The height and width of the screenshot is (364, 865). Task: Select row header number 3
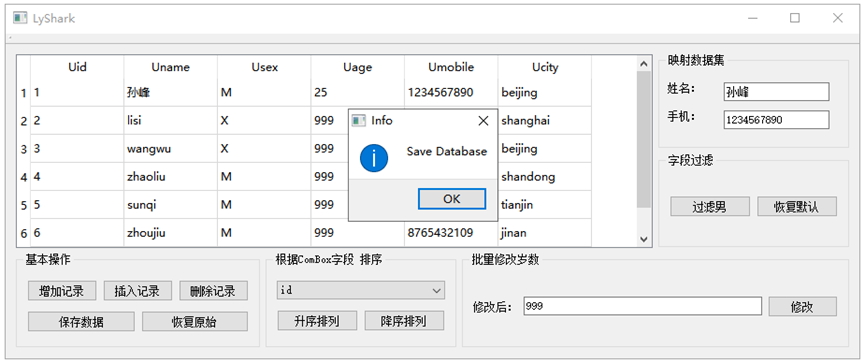click(x=24, y=149)
